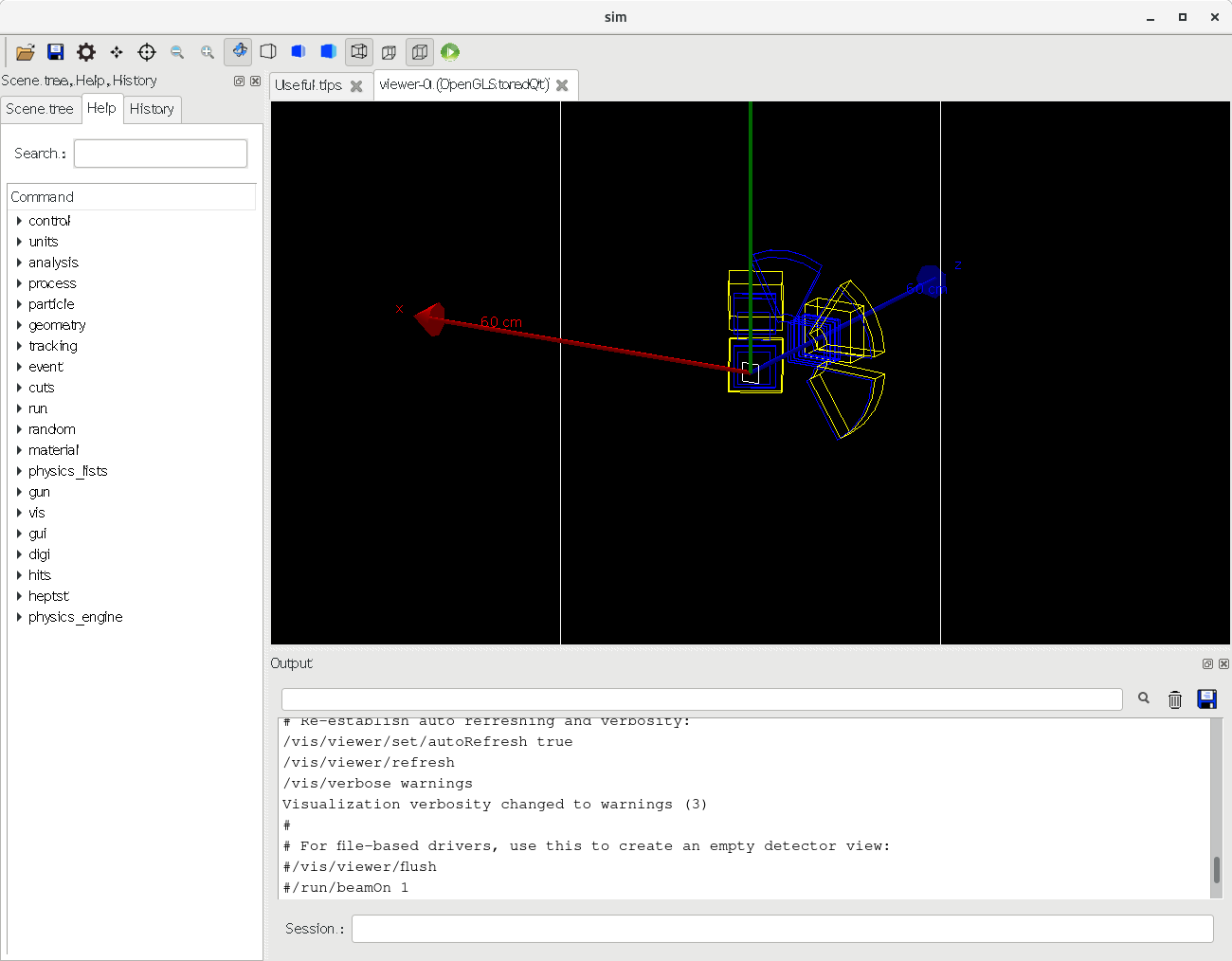Select the physics_lists command entry

68,471
